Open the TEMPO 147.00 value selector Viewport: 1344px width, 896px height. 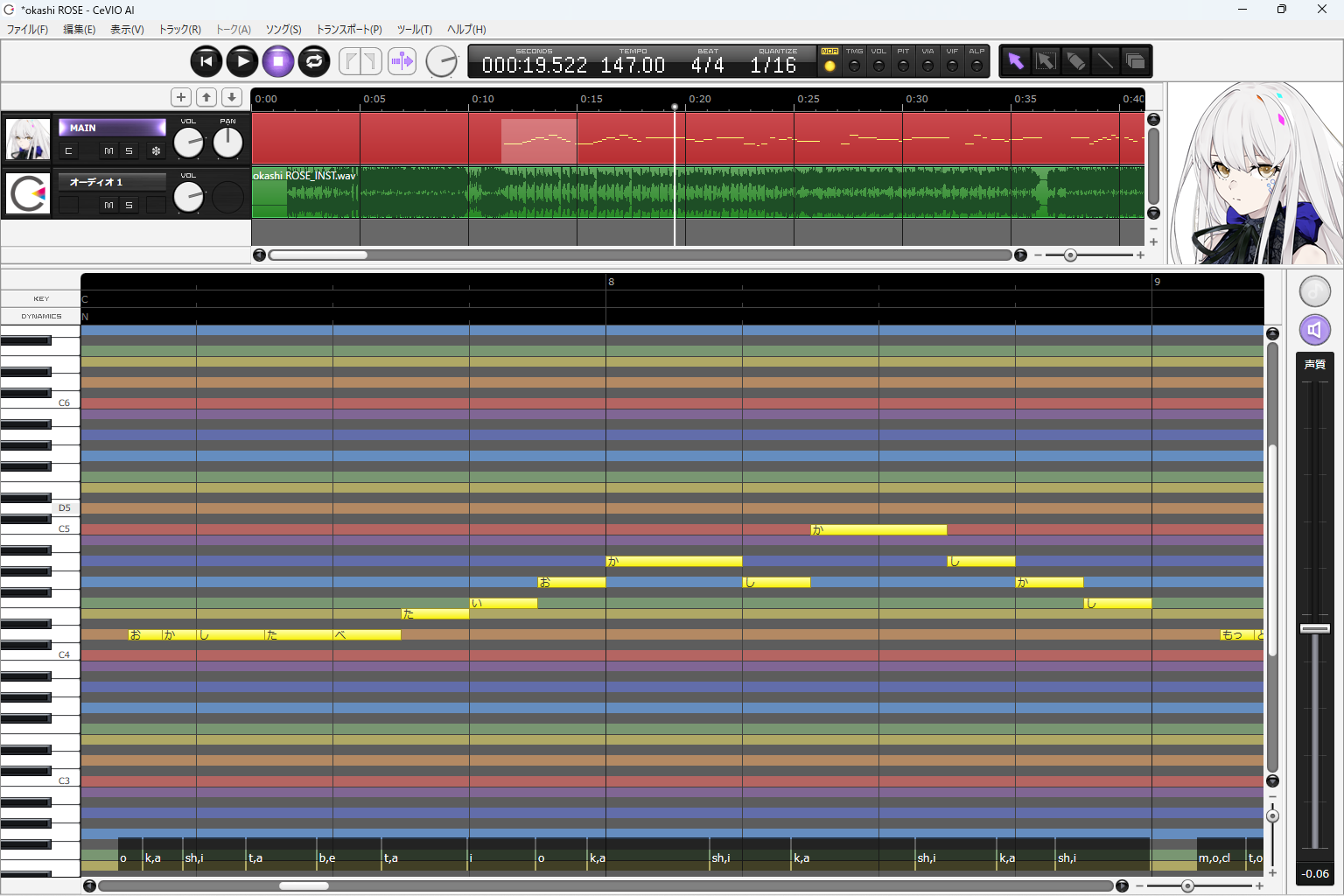pyautogui.click(x=633, y=66)
